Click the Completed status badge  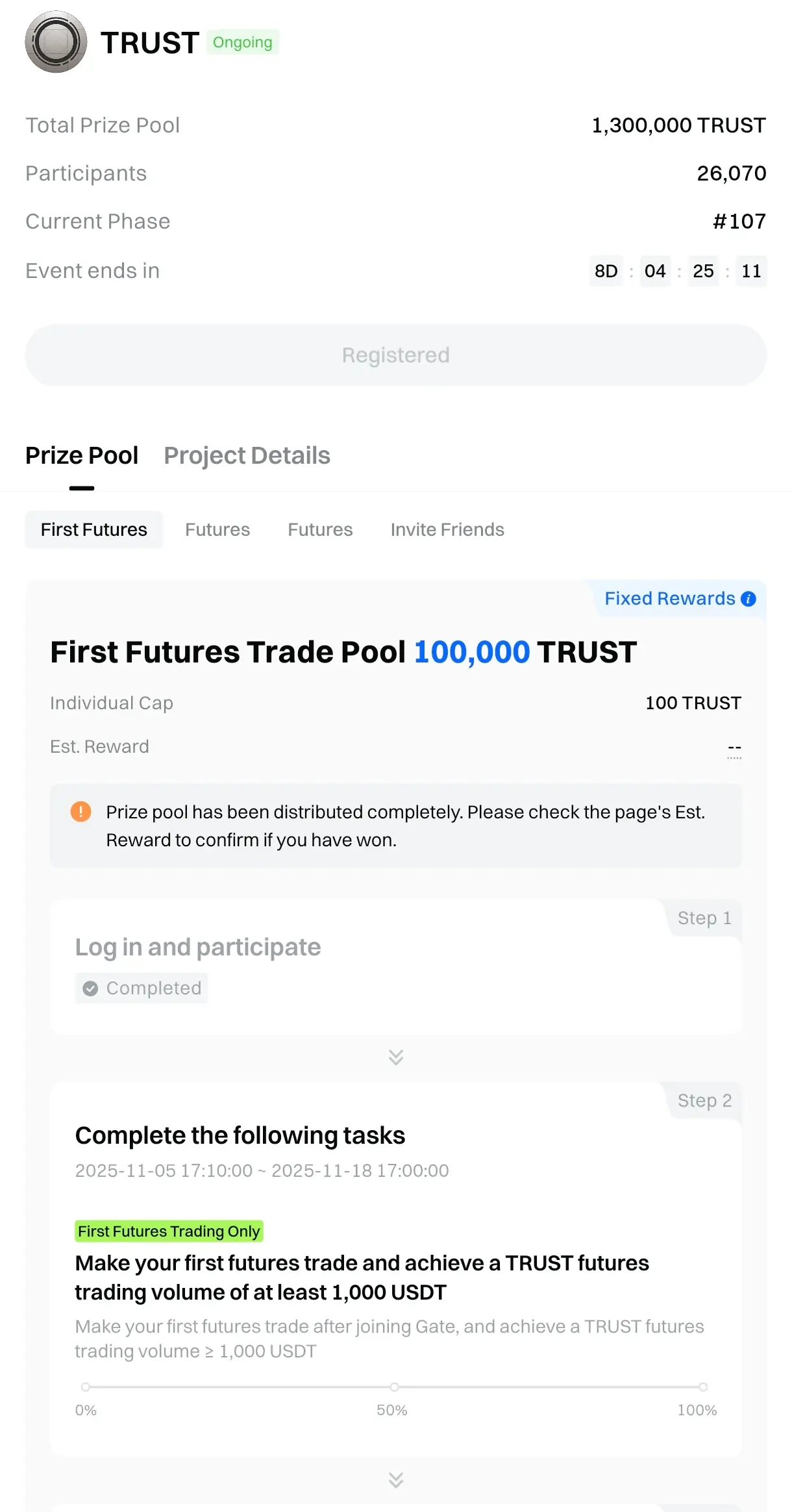(x=142, y=989)
